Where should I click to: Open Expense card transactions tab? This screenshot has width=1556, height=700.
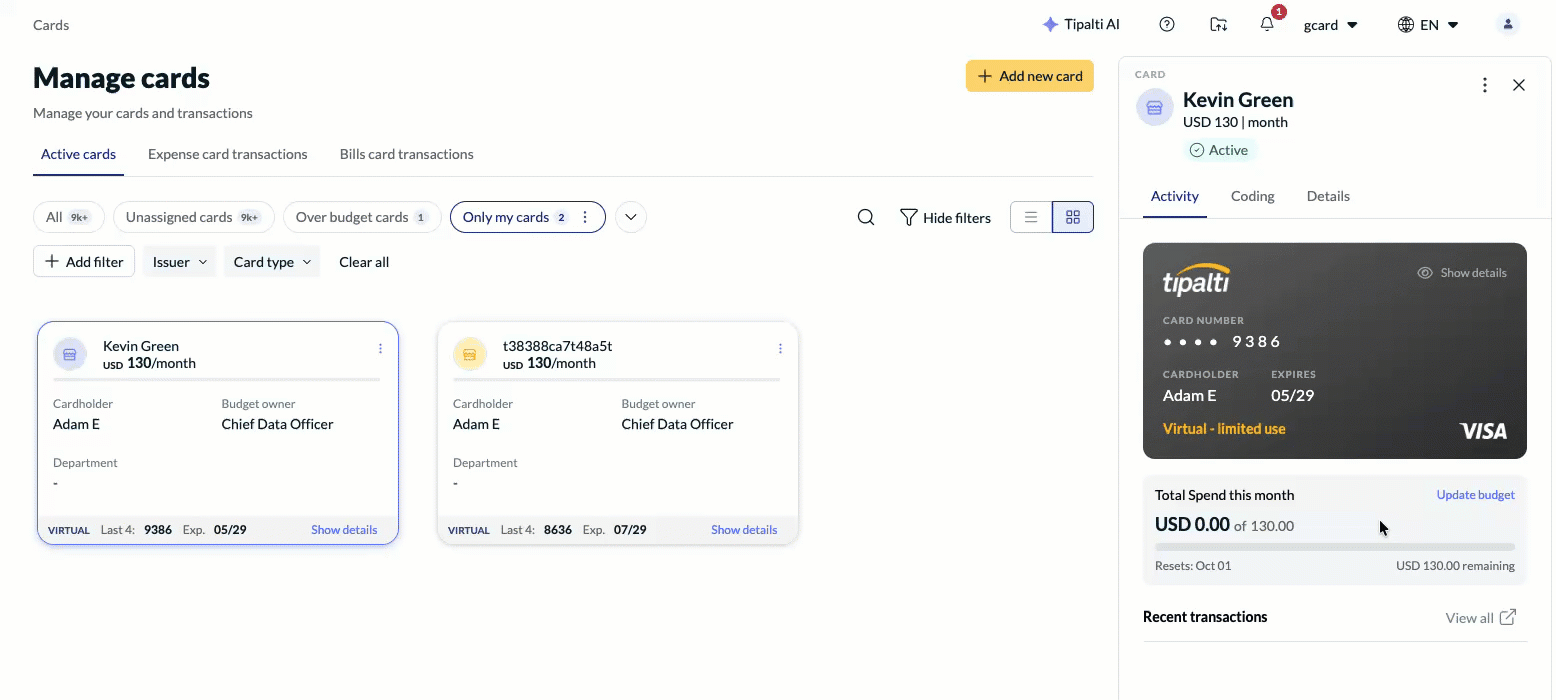pos(228,154)
